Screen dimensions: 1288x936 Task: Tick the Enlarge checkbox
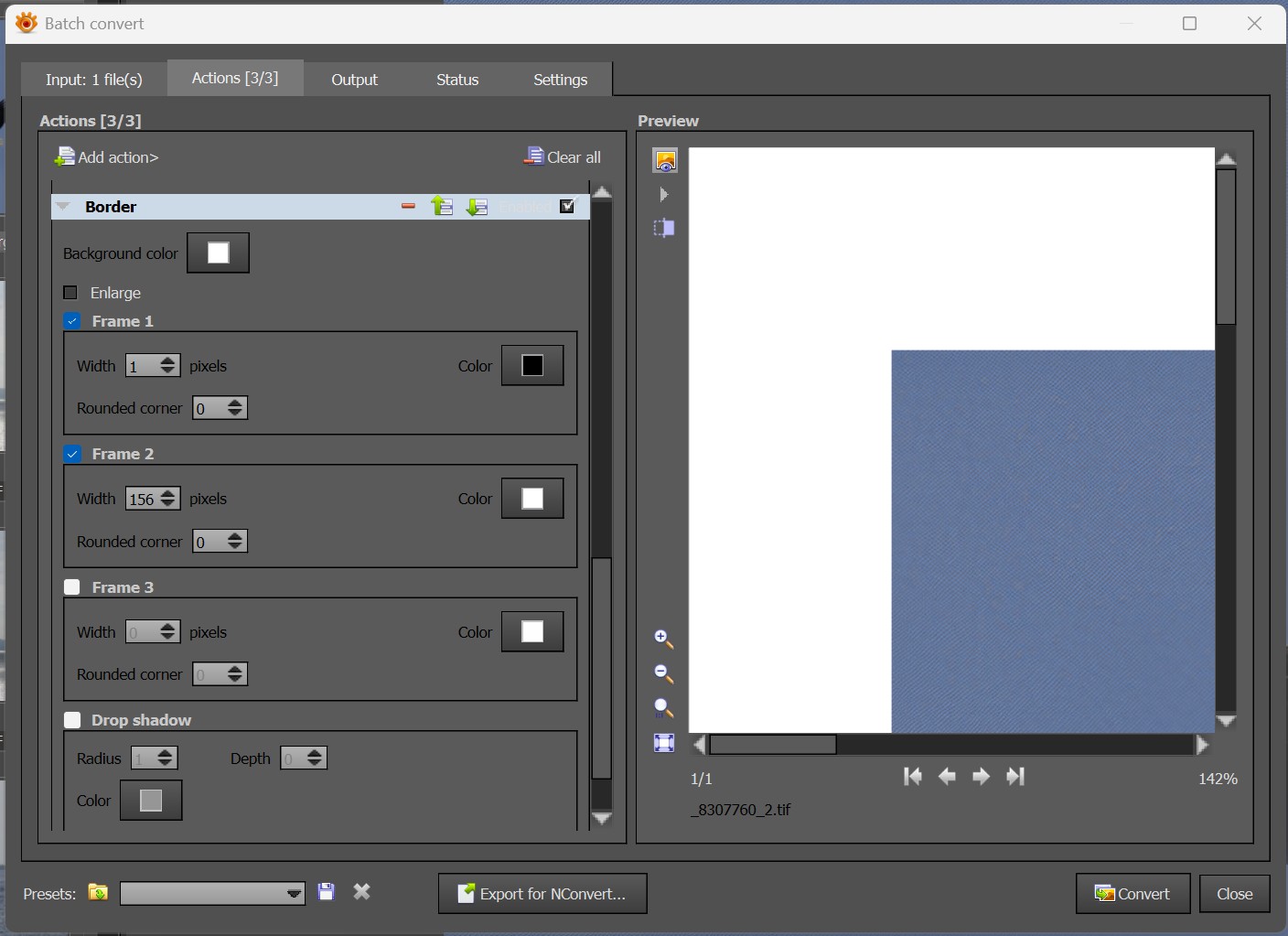point(70,293)
